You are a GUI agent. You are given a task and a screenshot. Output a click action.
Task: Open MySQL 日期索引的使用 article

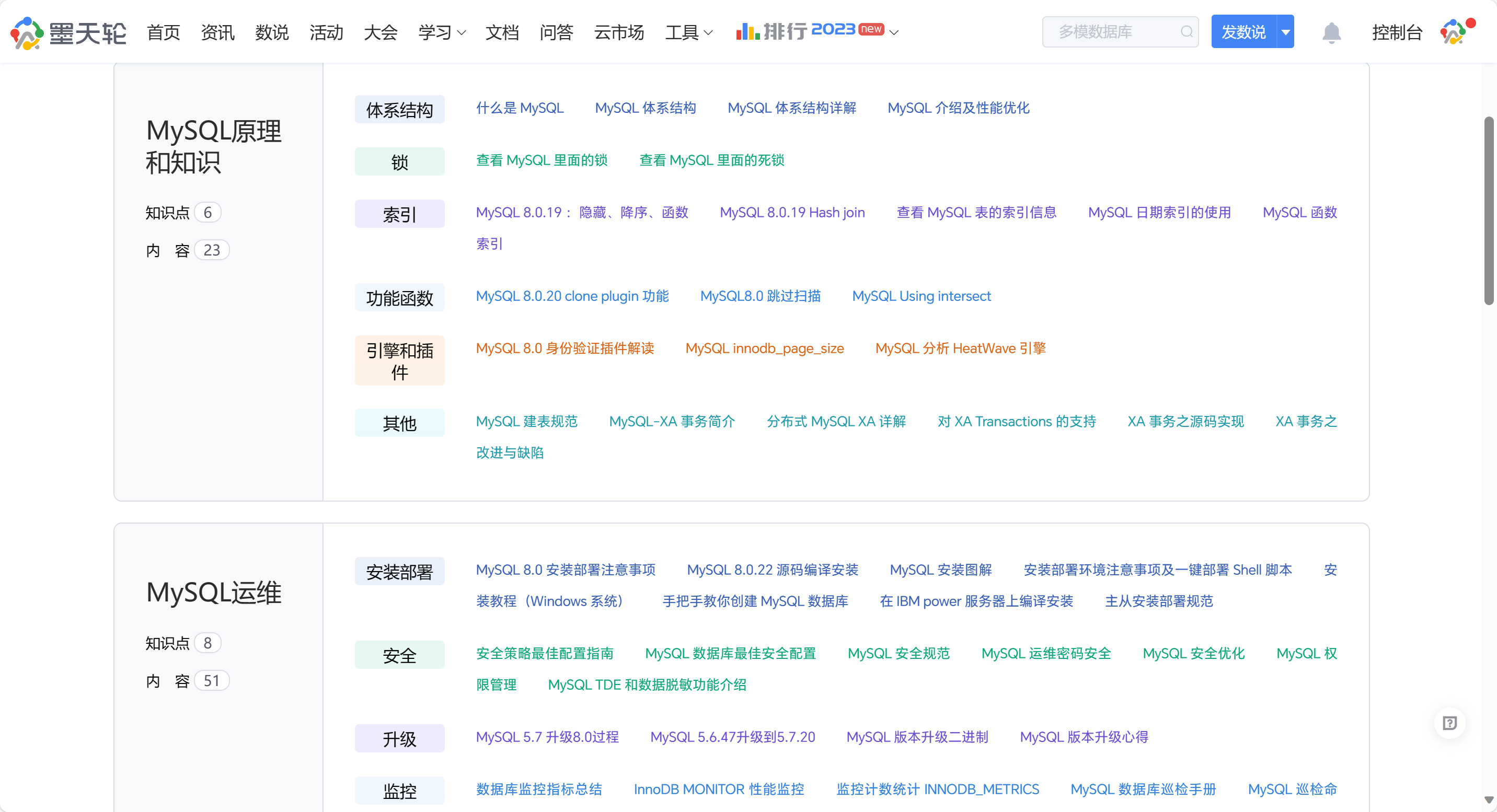1160,213
